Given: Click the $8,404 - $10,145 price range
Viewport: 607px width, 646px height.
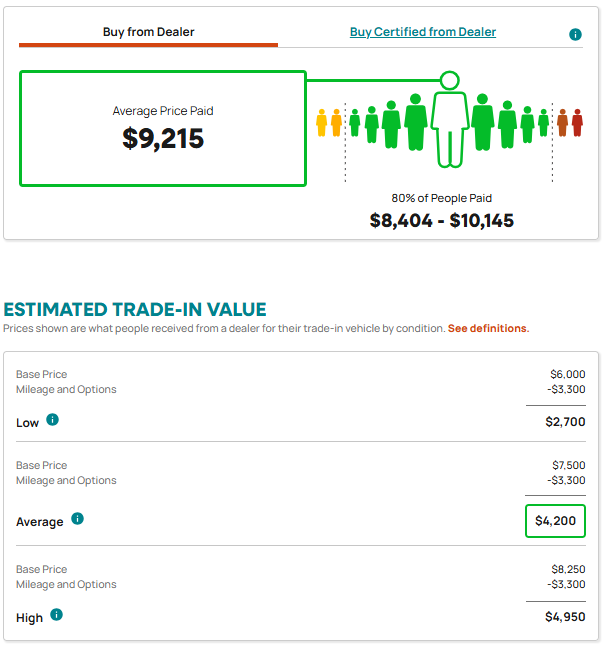Looking at the screenshot, I should pyautogui.click(x=441, y=220).
